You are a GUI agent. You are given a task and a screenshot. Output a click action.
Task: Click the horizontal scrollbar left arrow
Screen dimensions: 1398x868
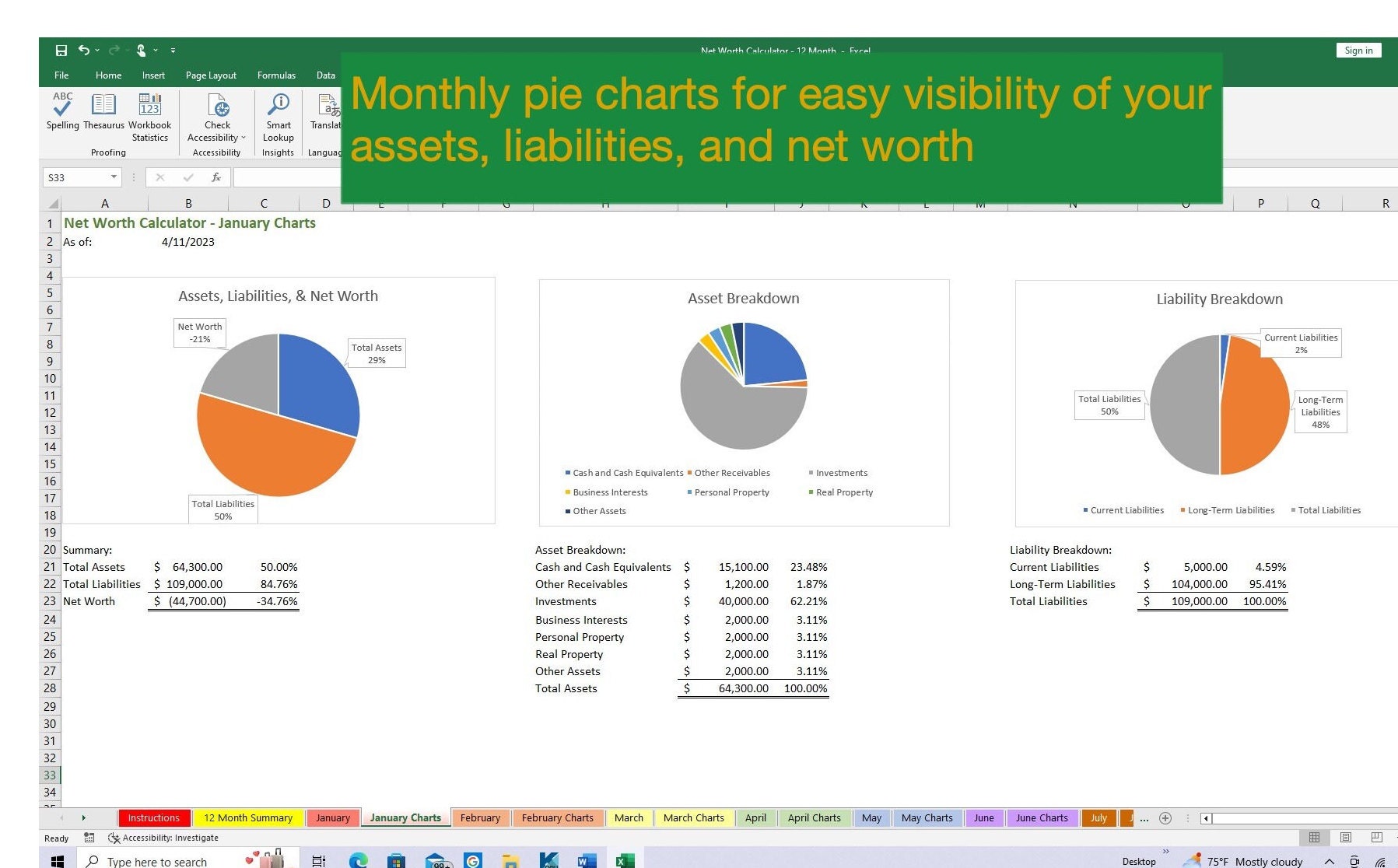(1206, 818)
